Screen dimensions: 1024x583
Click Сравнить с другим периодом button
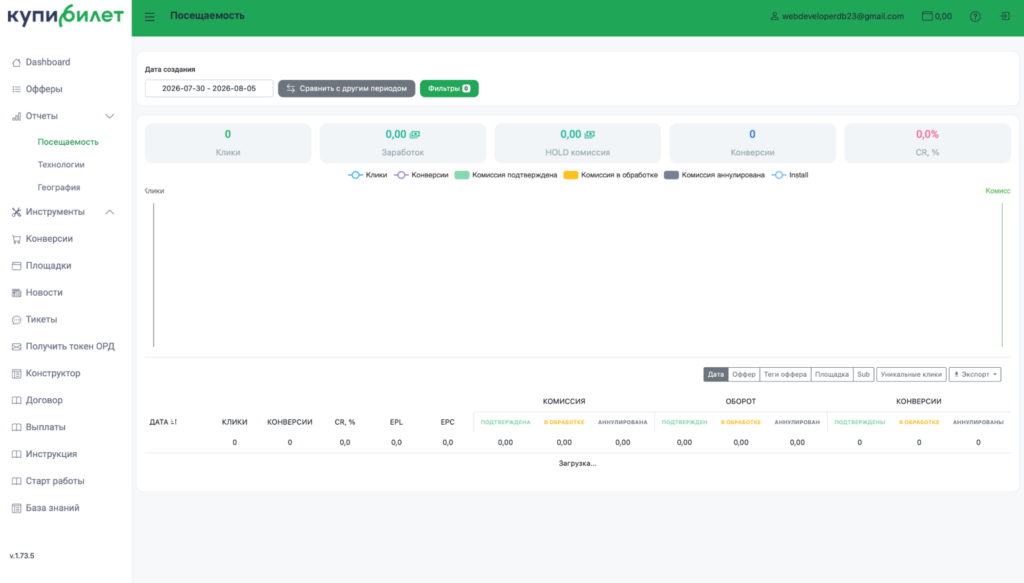(x=346, y=89)
